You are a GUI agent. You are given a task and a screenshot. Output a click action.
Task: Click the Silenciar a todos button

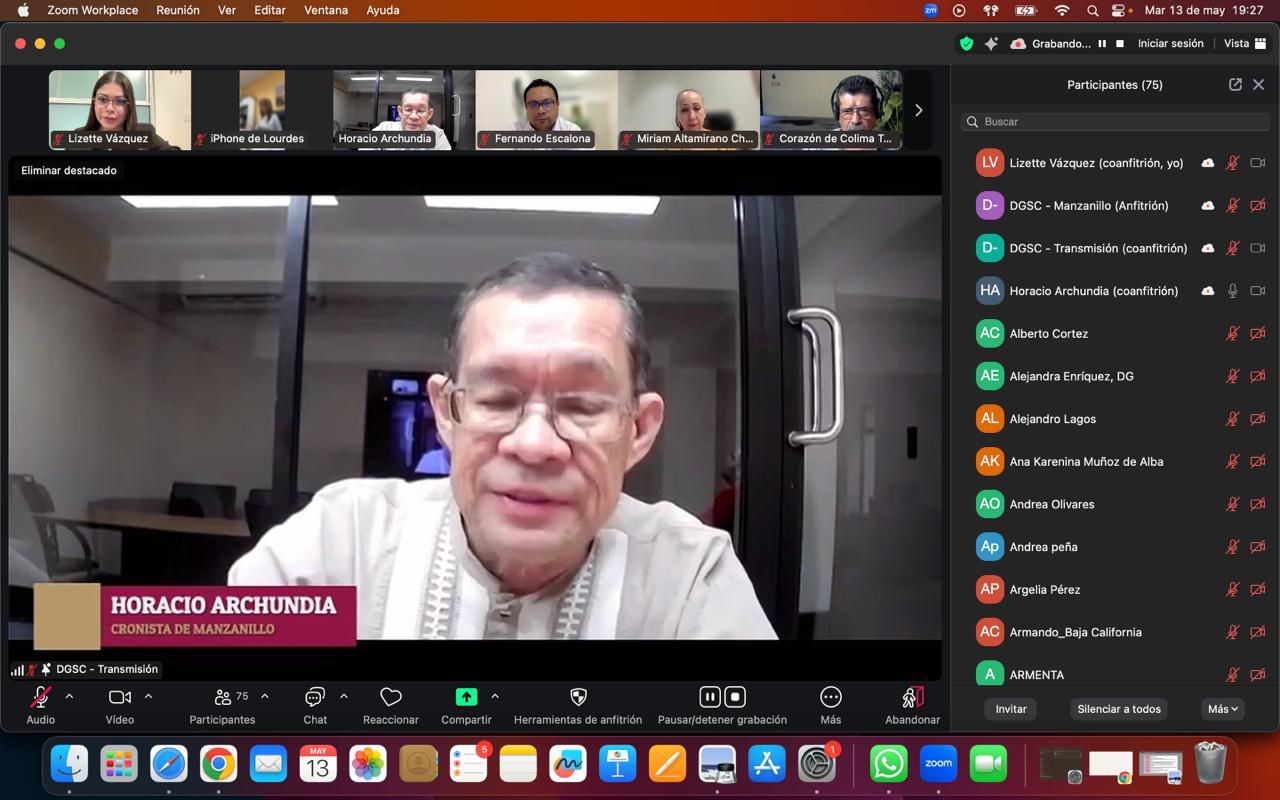[x=1119, y=709]
